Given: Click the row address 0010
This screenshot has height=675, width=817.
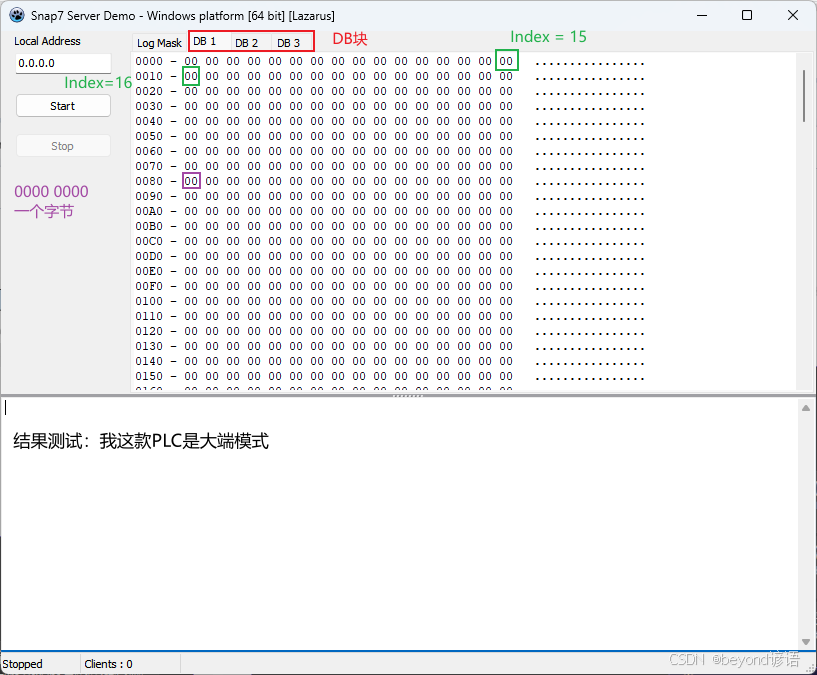Looking at the screenshot, I should (149, 76).
